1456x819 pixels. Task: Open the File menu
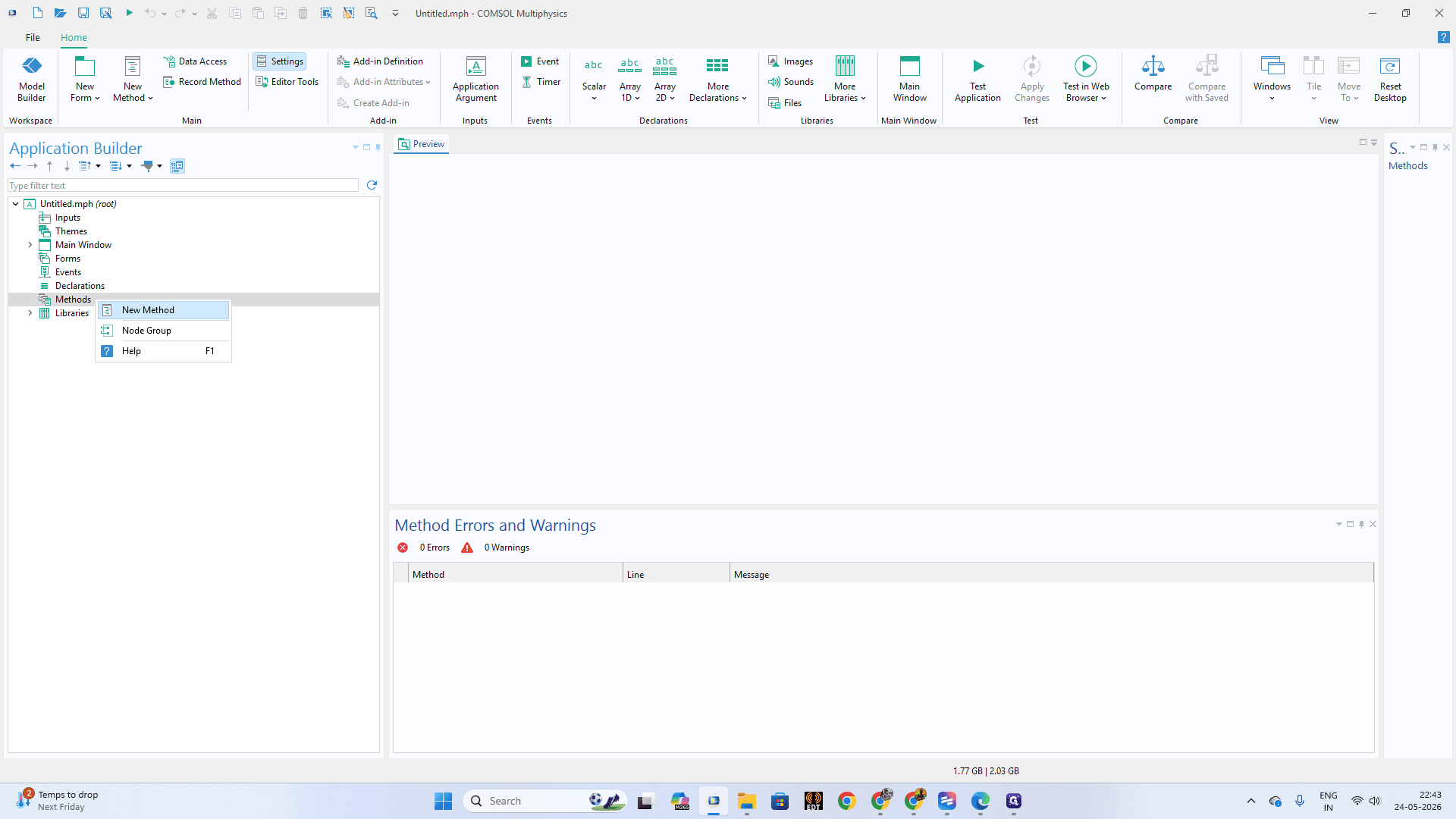(x=33, y=37)
